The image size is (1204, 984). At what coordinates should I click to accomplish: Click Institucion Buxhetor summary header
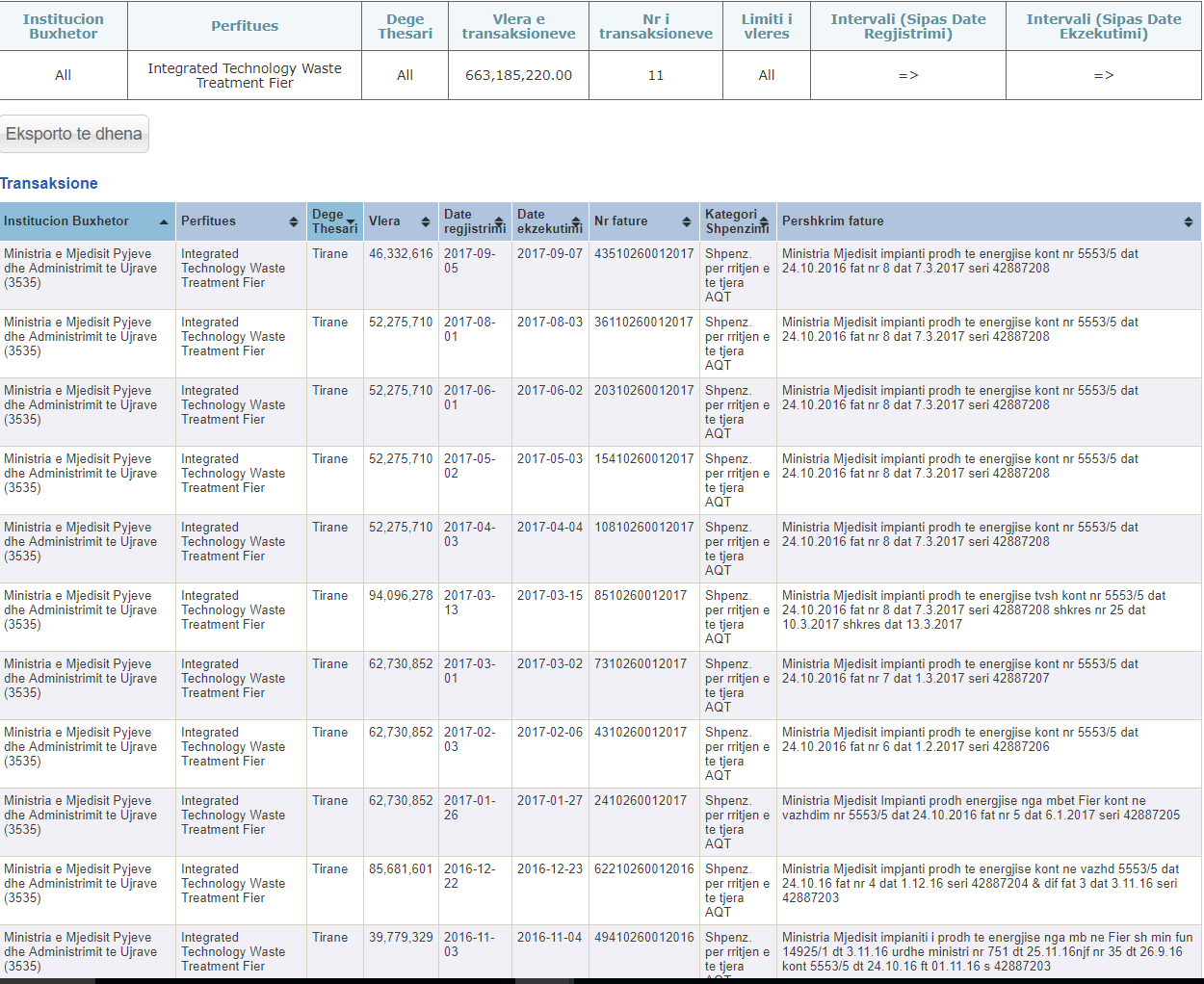pyautogui.click(x=64, y=26)
